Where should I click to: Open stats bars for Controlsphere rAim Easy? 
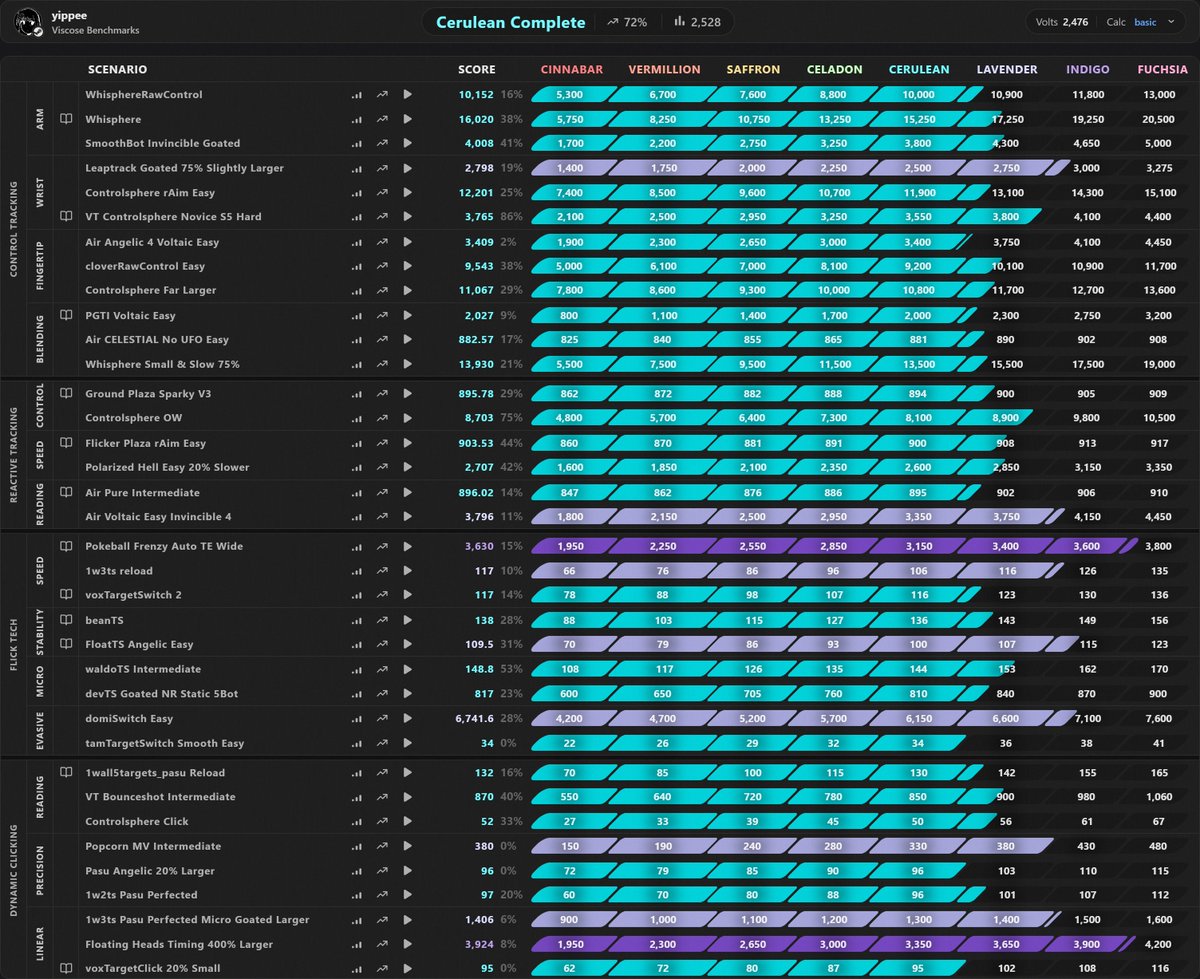(x=356, y=192)
